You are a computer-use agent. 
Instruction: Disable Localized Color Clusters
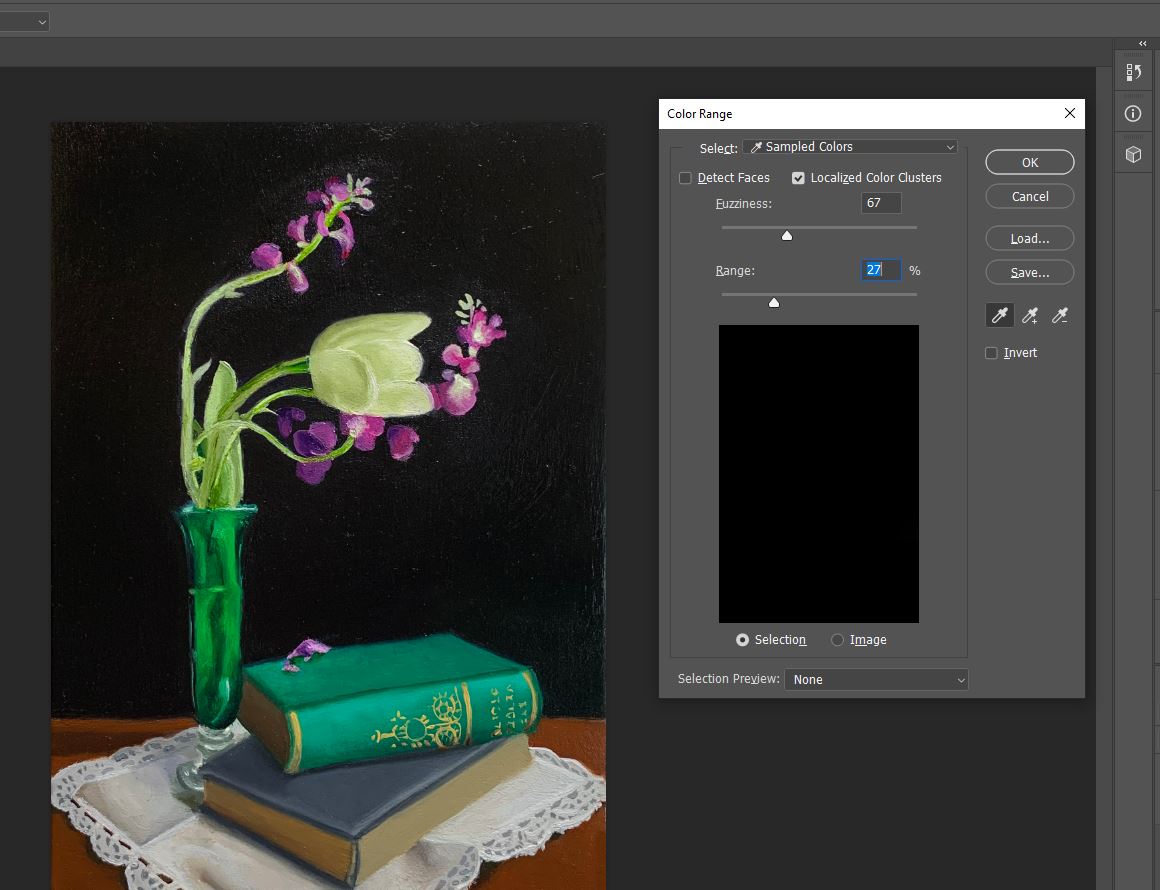pyautogui.click(x=798, y=177)
